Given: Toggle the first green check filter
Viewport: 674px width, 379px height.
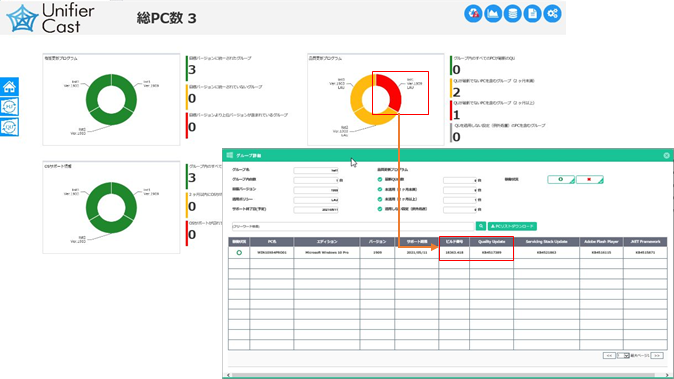Looking at the screenshot, I should pos(380,179).
